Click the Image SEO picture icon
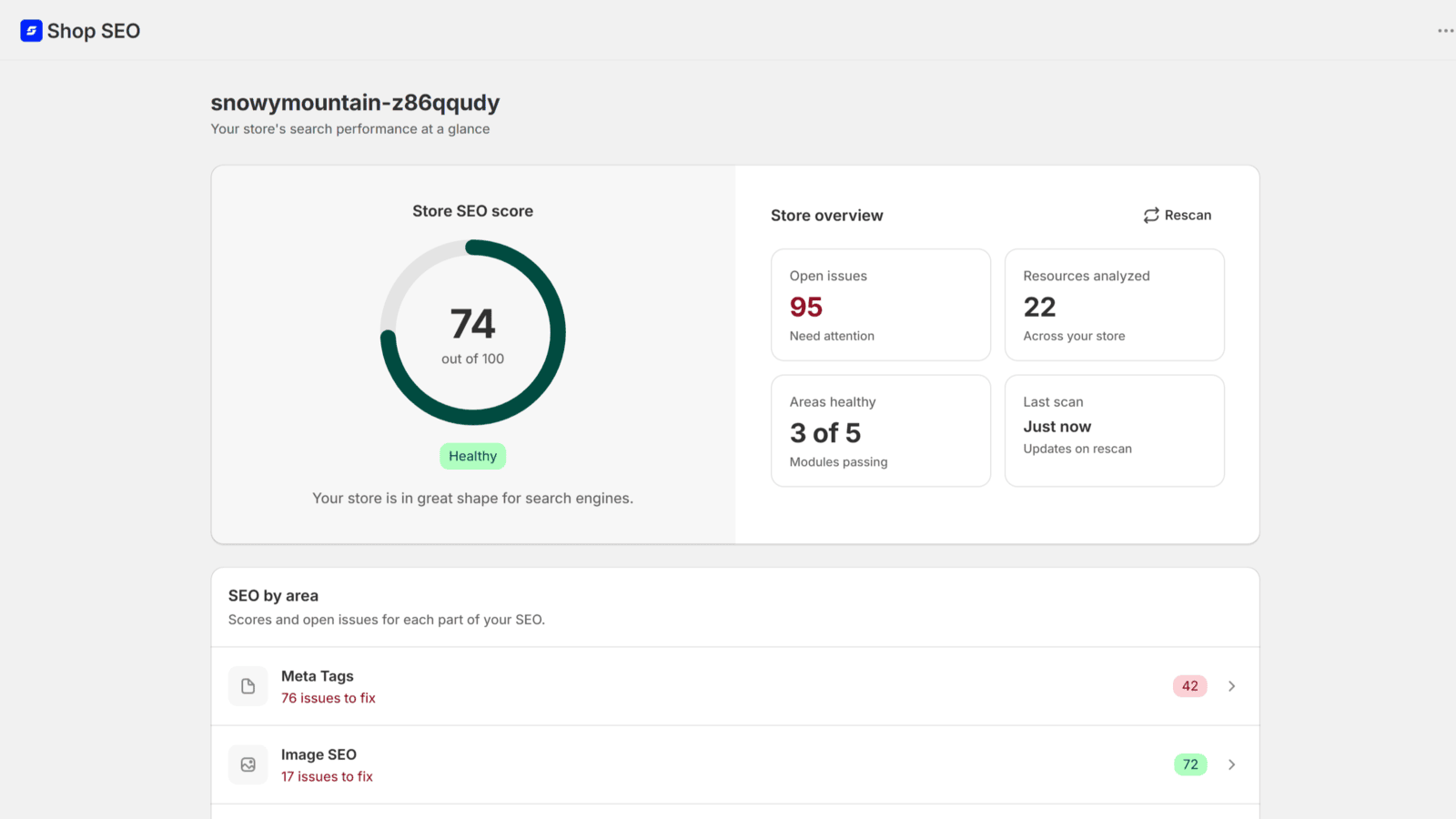This screenshot has width=1456, height=819. click(x=248, y=764)
